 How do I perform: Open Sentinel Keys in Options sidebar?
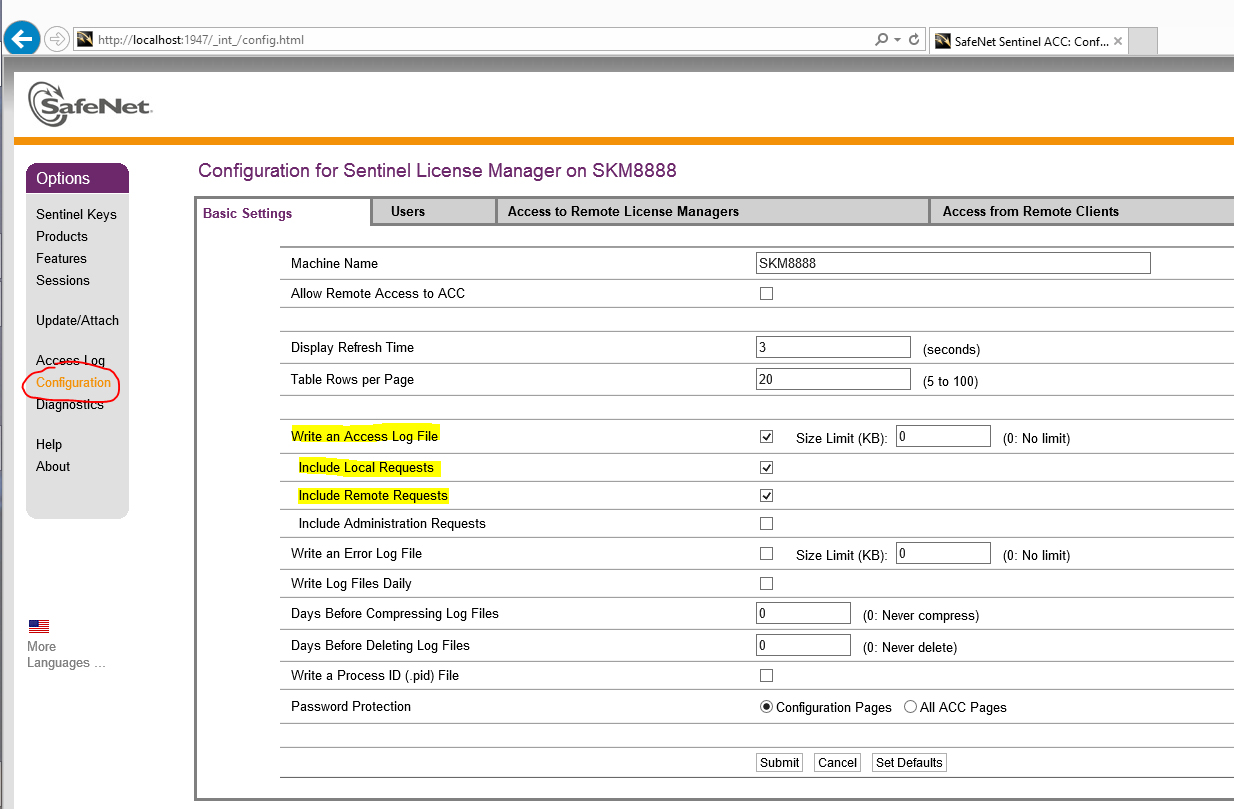(x=76, y=215)
